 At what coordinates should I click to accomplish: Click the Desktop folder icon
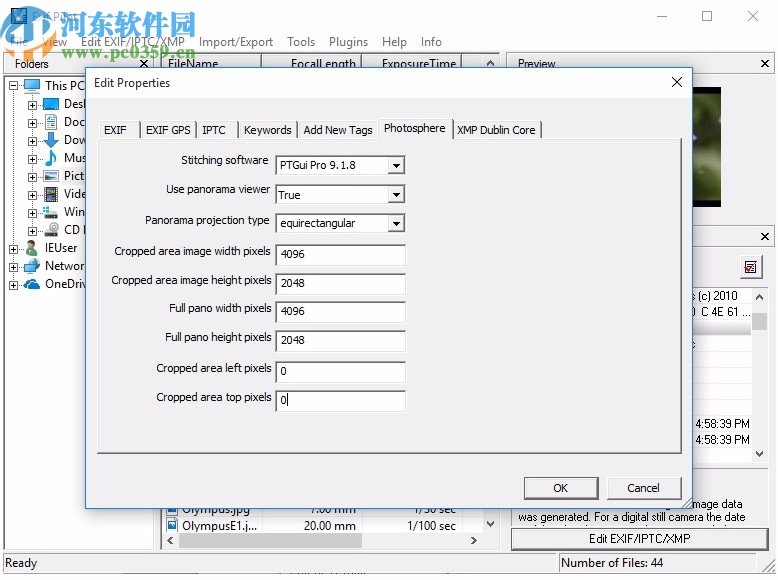(x=51, y=104)
